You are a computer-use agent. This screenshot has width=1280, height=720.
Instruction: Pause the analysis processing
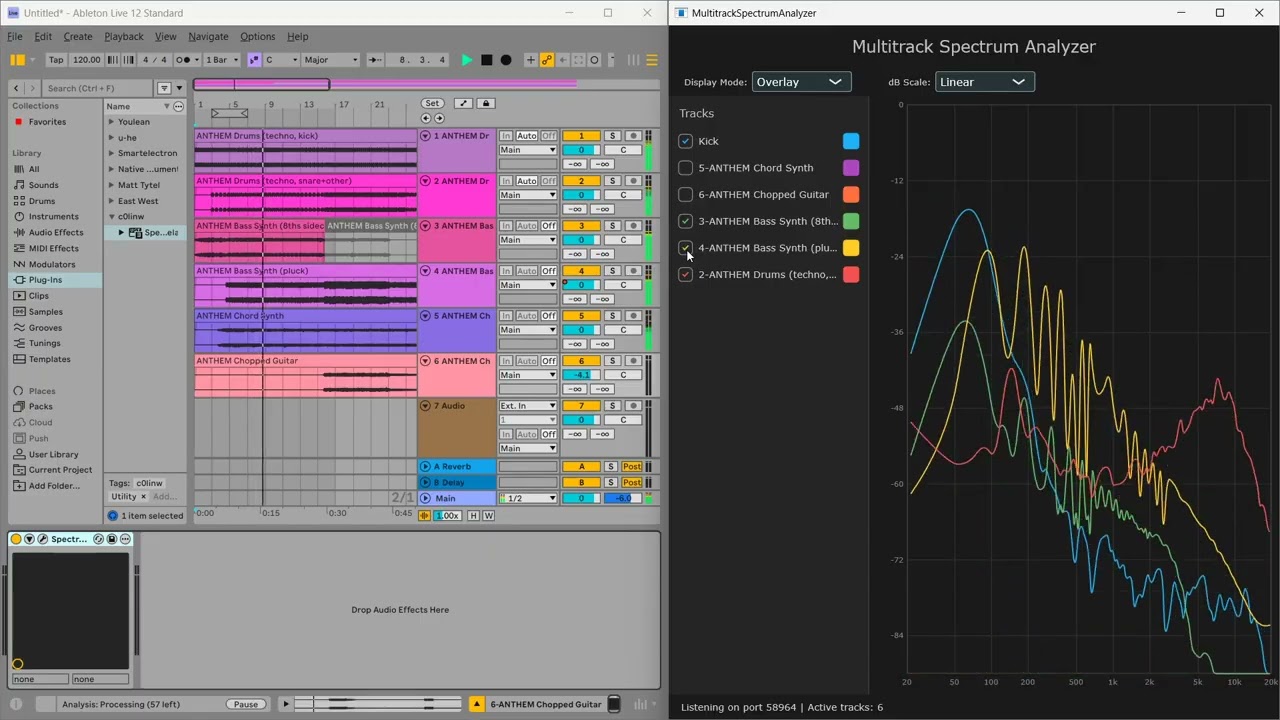(246, 704)
